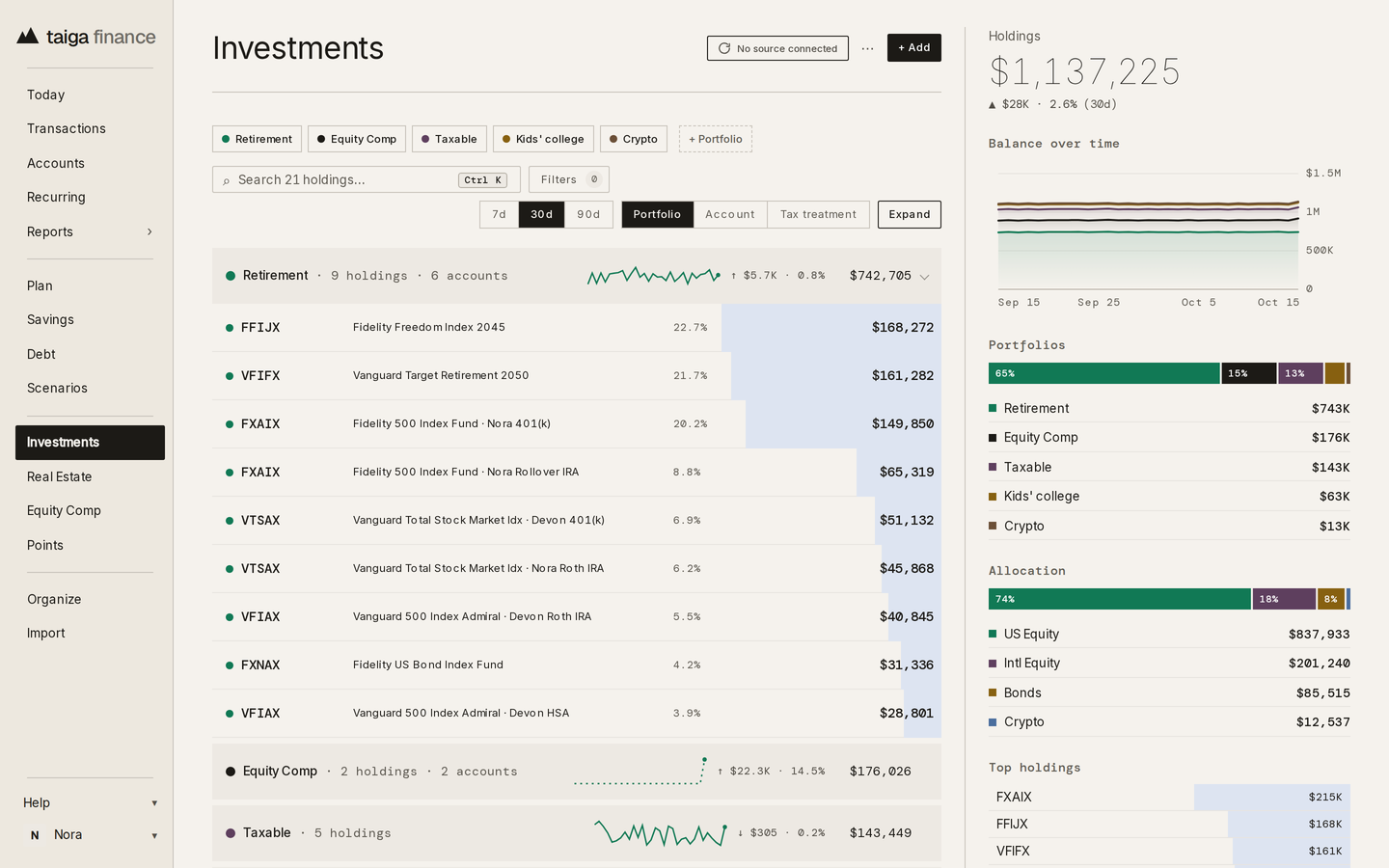The width and height of the screenshot is (1389, 868).
Task: Click the green 65% Portfolios bar segment
Action: point(1104,373)
